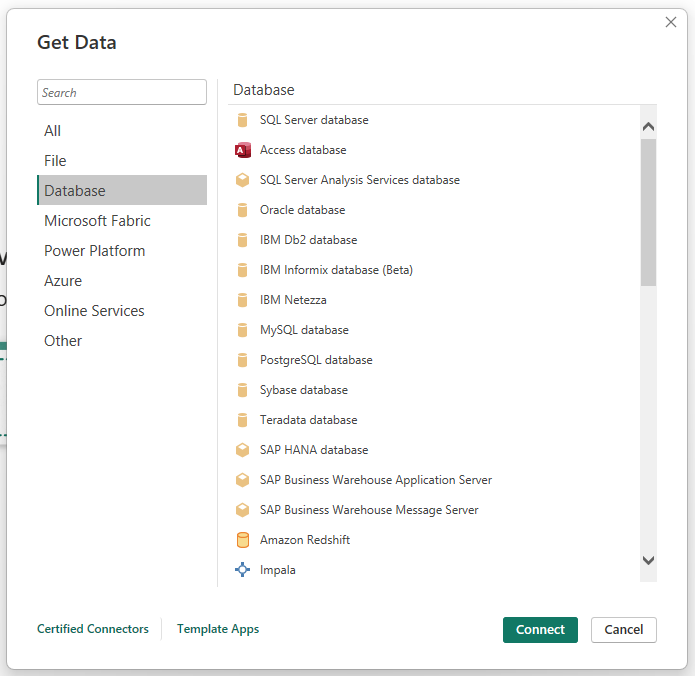Open the Online Services category
The width and height of the screenshot is (695, 676).
tap(122, 311)
